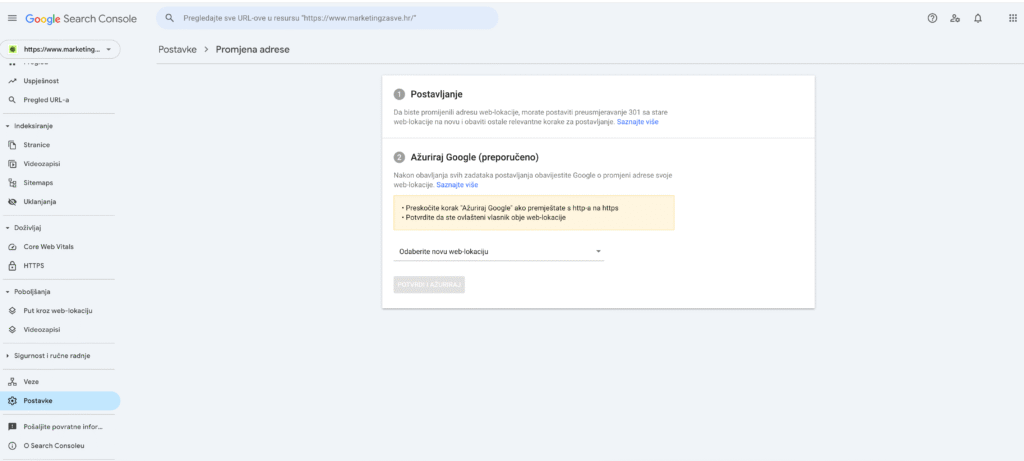The image size is (1024, 461).
Task: Select Postavke in the sidebar
Action: tap(38, 401)
